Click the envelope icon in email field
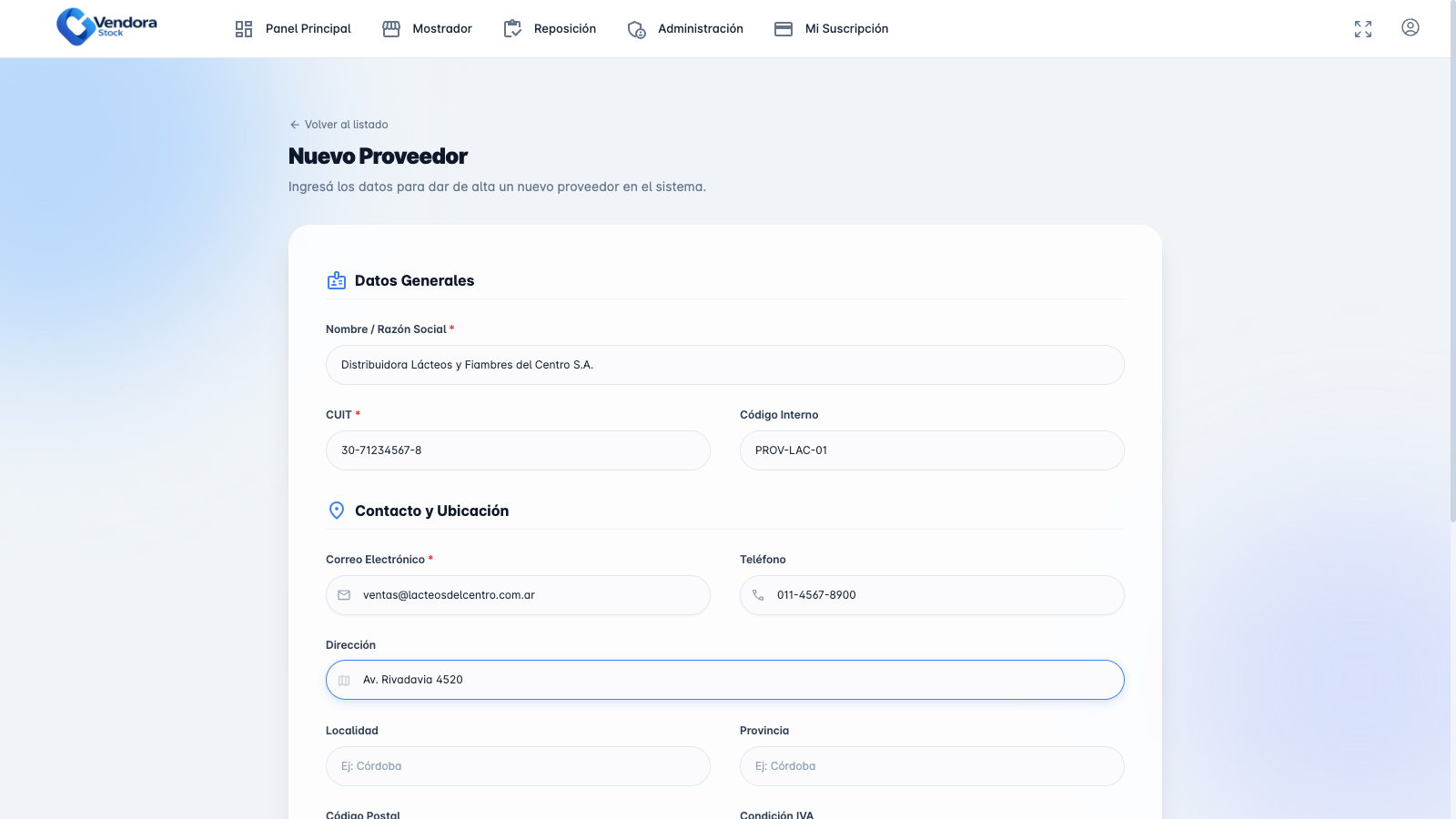This screenshot has height=819, width=1456. pos(344,595)
